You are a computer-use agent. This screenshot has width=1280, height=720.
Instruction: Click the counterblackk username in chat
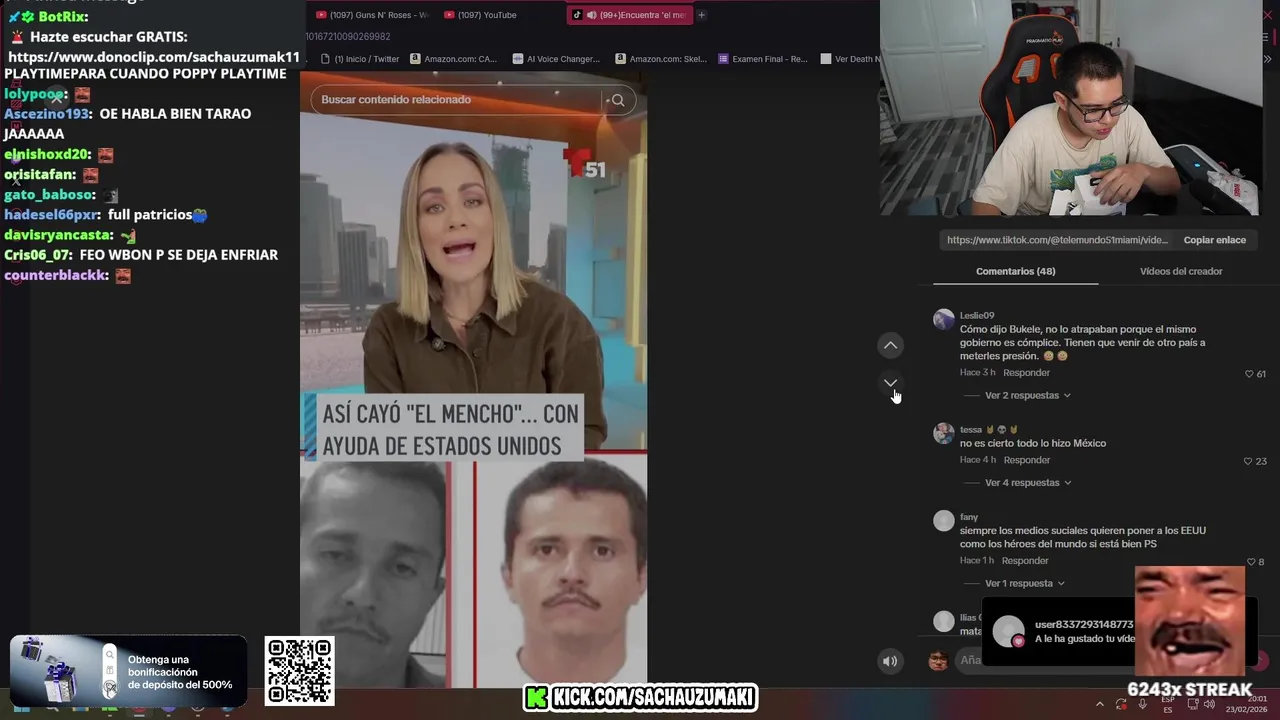56,275
